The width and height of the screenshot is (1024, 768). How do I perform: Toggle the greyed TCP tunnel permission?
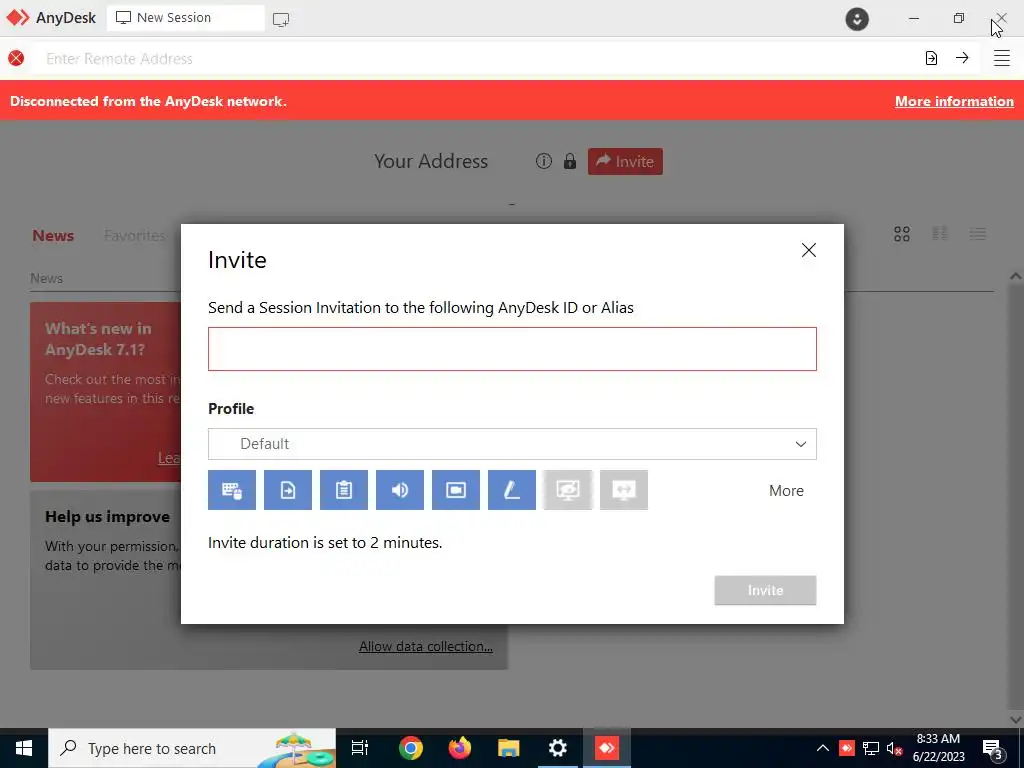(x=624, y=490)
